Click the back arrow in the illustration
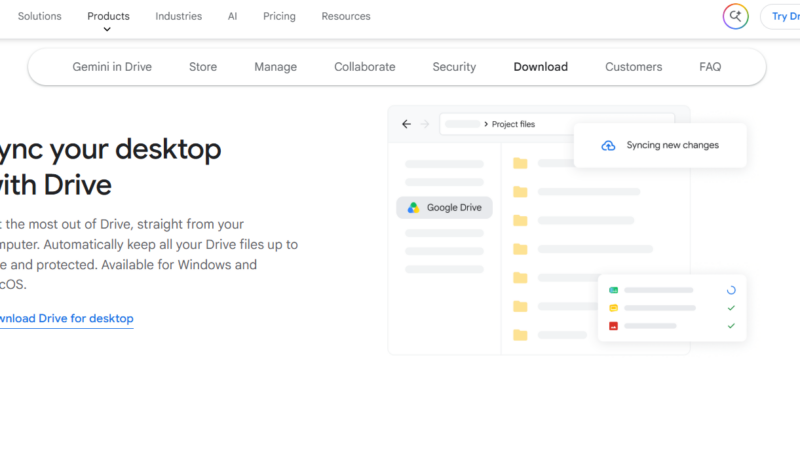800x450 pixels. click(x=406, y=124)
